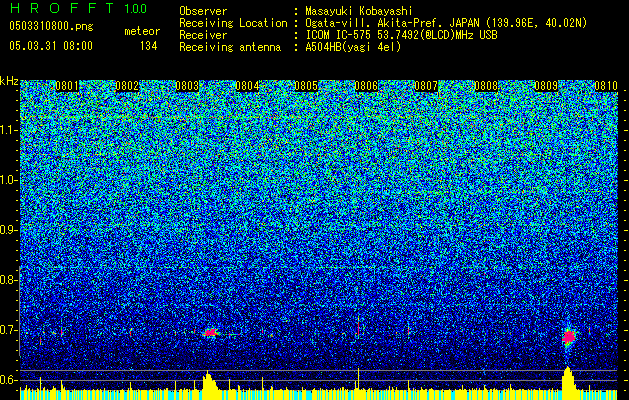
Task: Click the 0806 time marker
Action: (x=366, y=86)
